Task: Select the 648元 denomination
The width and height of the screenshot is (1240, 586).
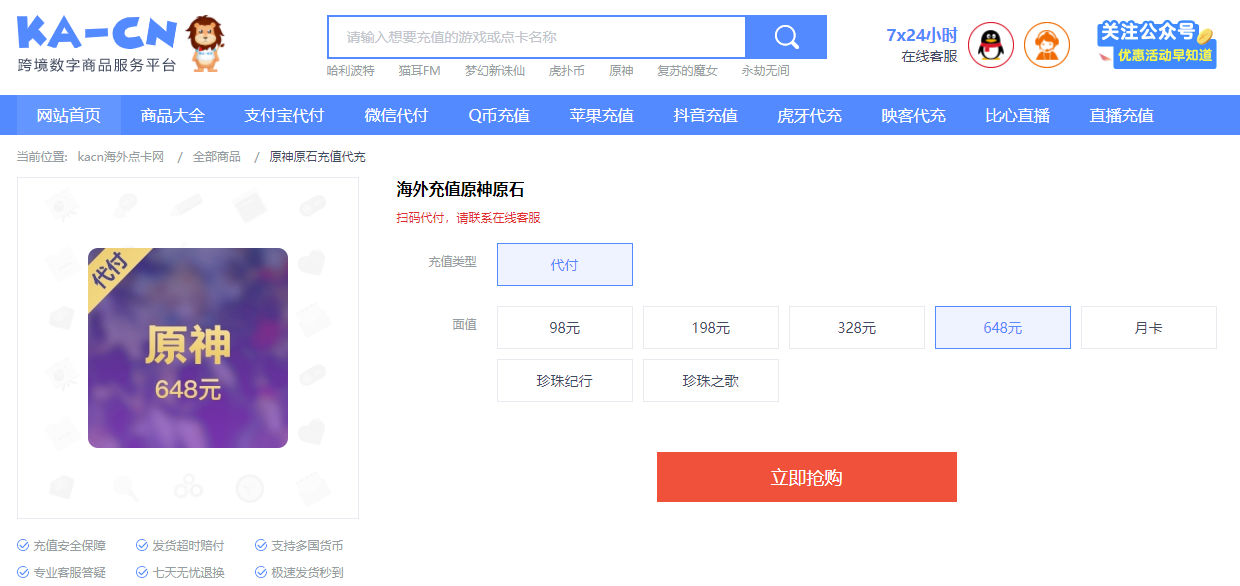Action: pos(1003,328)
